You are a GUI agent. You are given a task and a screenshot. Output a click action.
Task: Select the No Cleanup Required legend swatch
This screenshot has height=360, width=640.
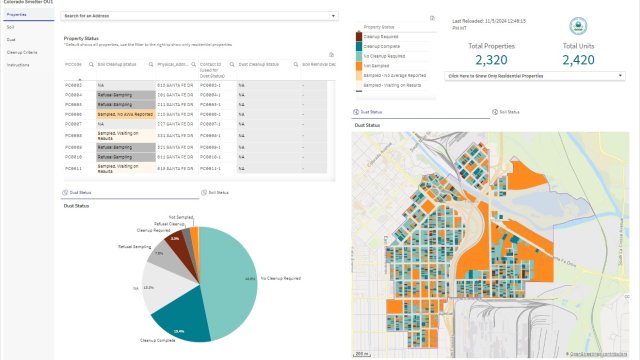pos(359,56)
